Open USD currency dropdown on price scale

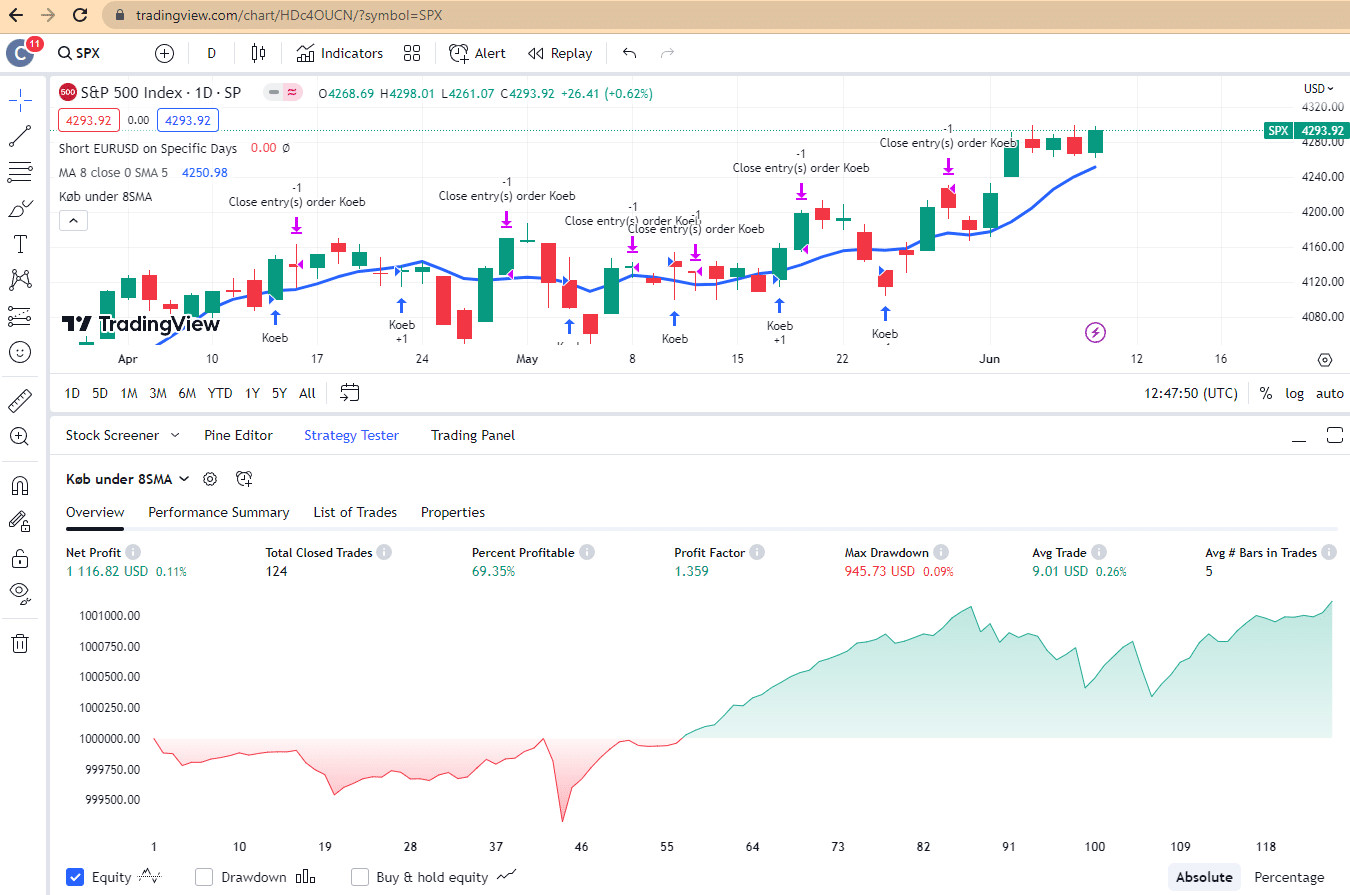click(x=1320, y=89)
